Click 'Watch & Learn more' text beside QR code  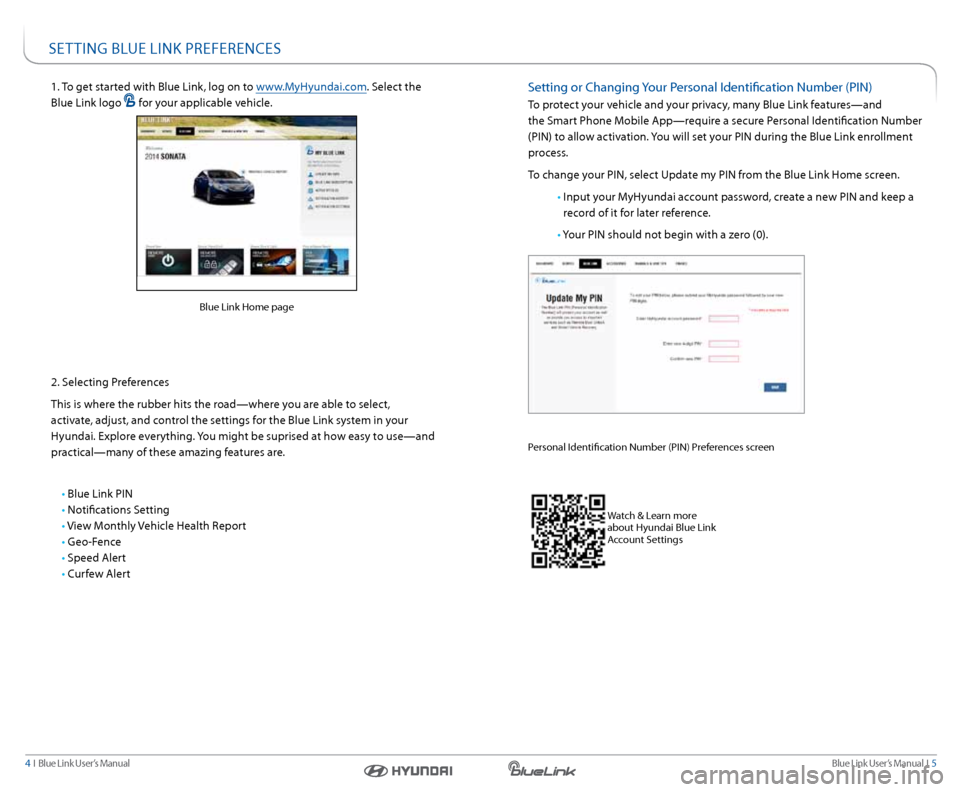coord(651,515)
